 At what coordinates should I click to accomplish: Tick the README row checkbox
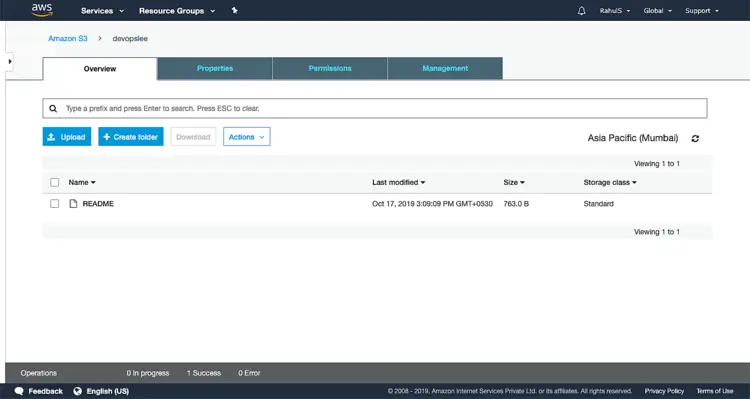coord(55,204)
